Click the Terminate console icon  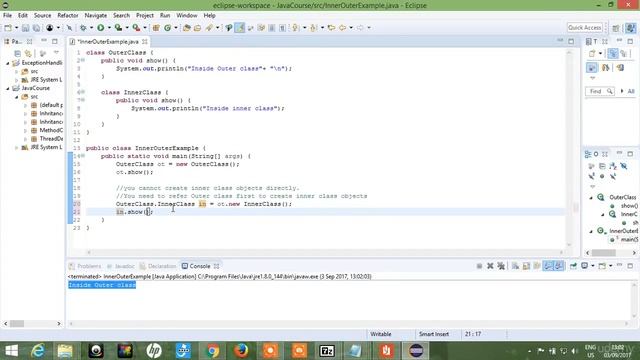click(x=479, y=266)
